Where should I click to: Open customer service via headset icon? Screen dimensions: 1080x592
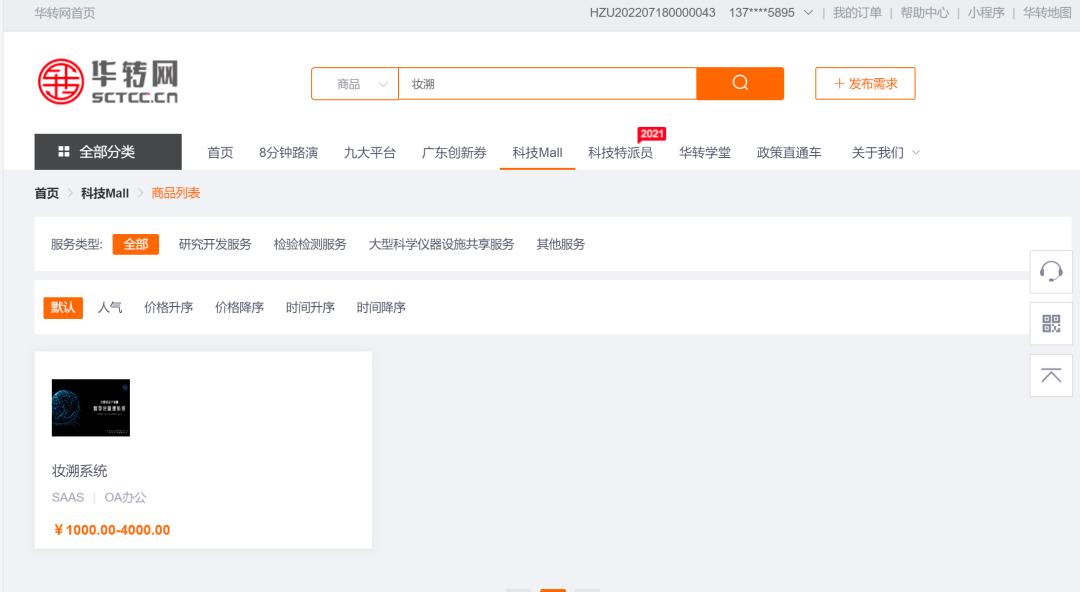tap(1050, 273)
